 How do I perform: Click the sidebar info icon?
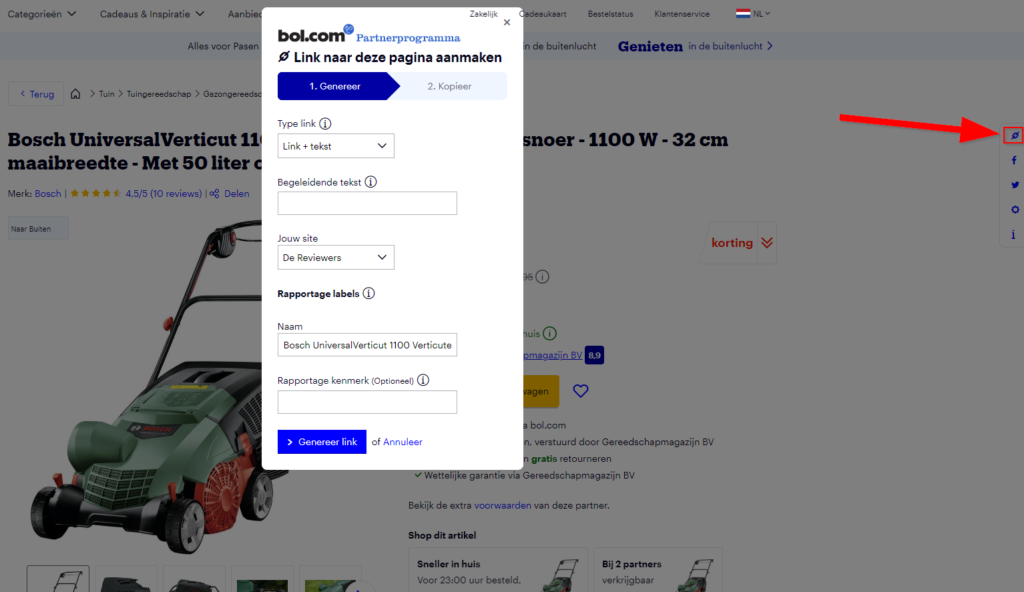(x=1014, y=234)
